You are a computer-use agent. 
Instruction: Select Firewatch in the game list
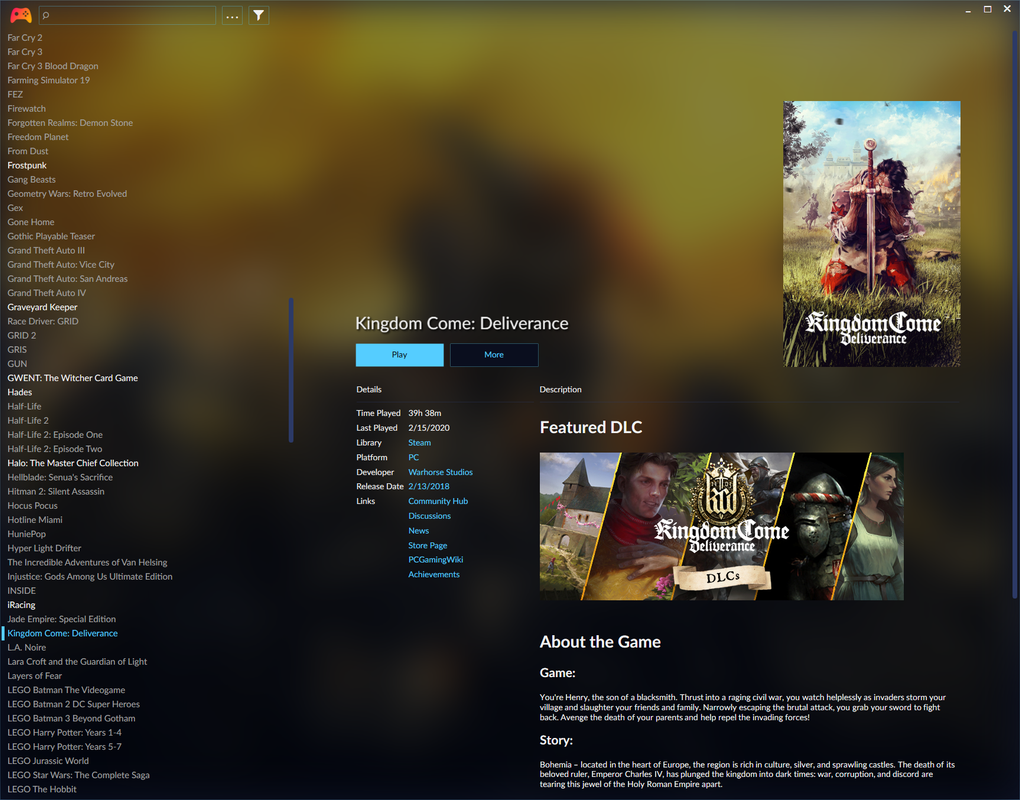[x=26, y=109]
